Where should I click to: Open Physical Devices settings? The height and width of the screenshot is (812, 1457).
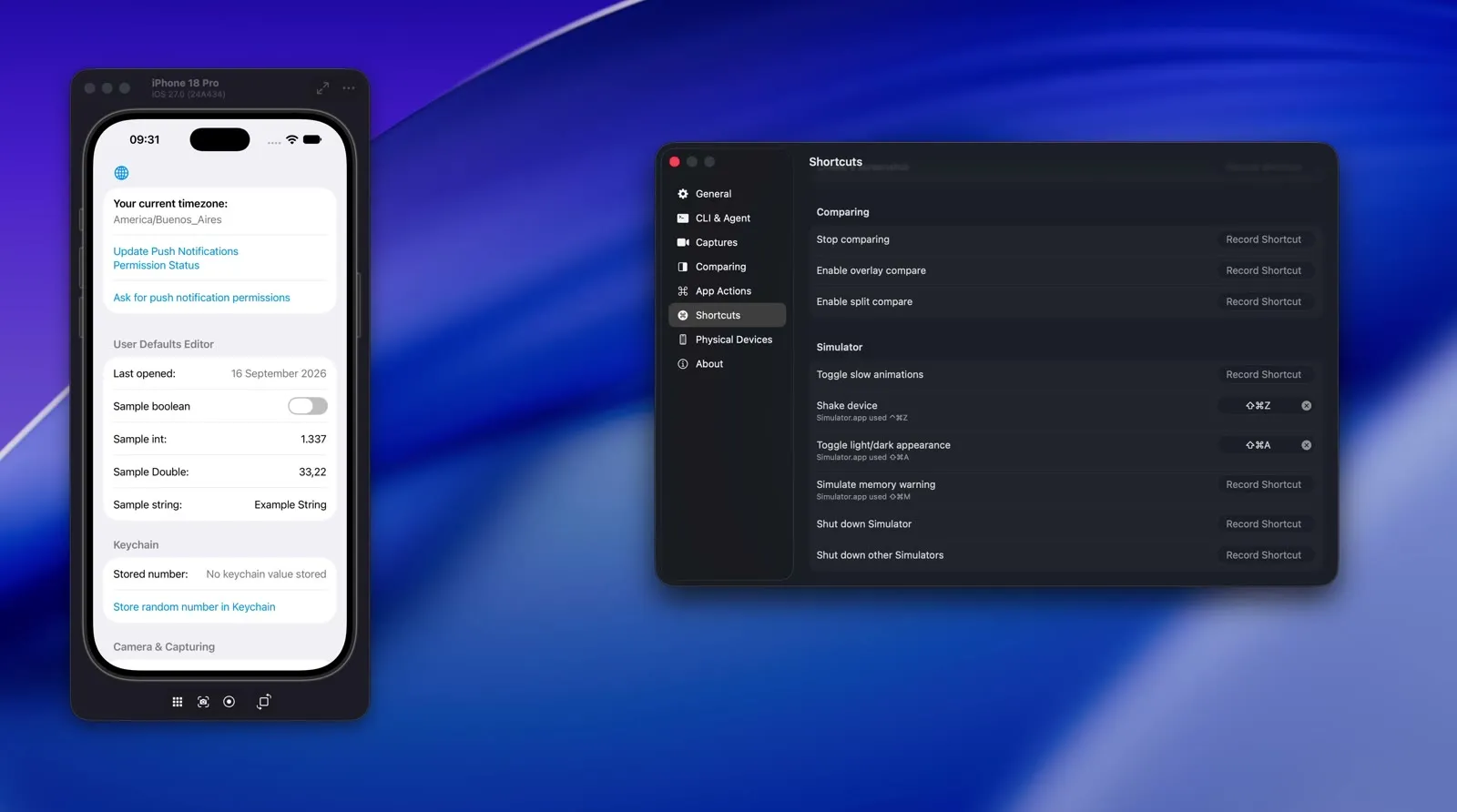(x=727, y=340)
